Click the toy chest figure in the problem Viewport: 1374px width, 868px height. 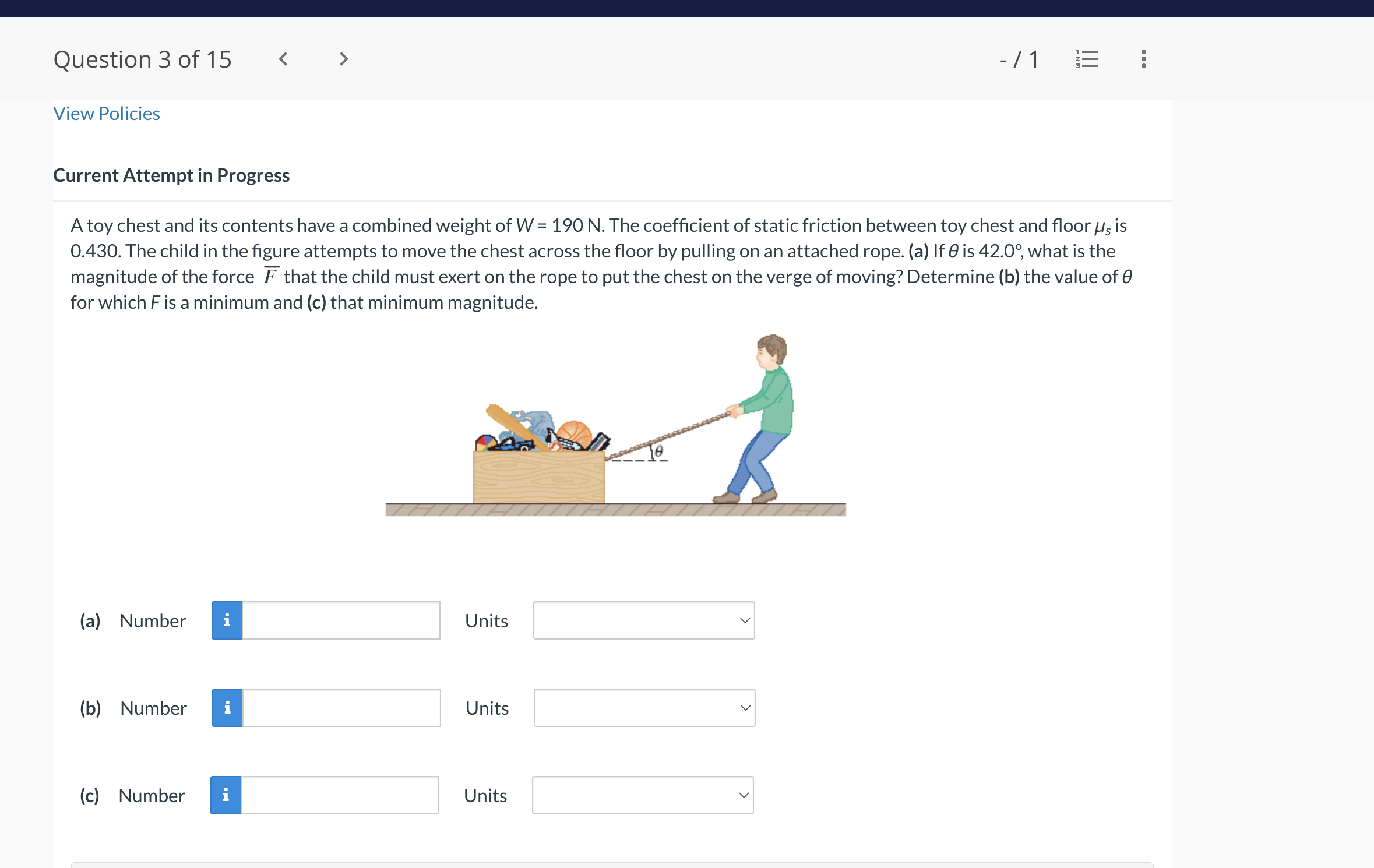(539, 472)
